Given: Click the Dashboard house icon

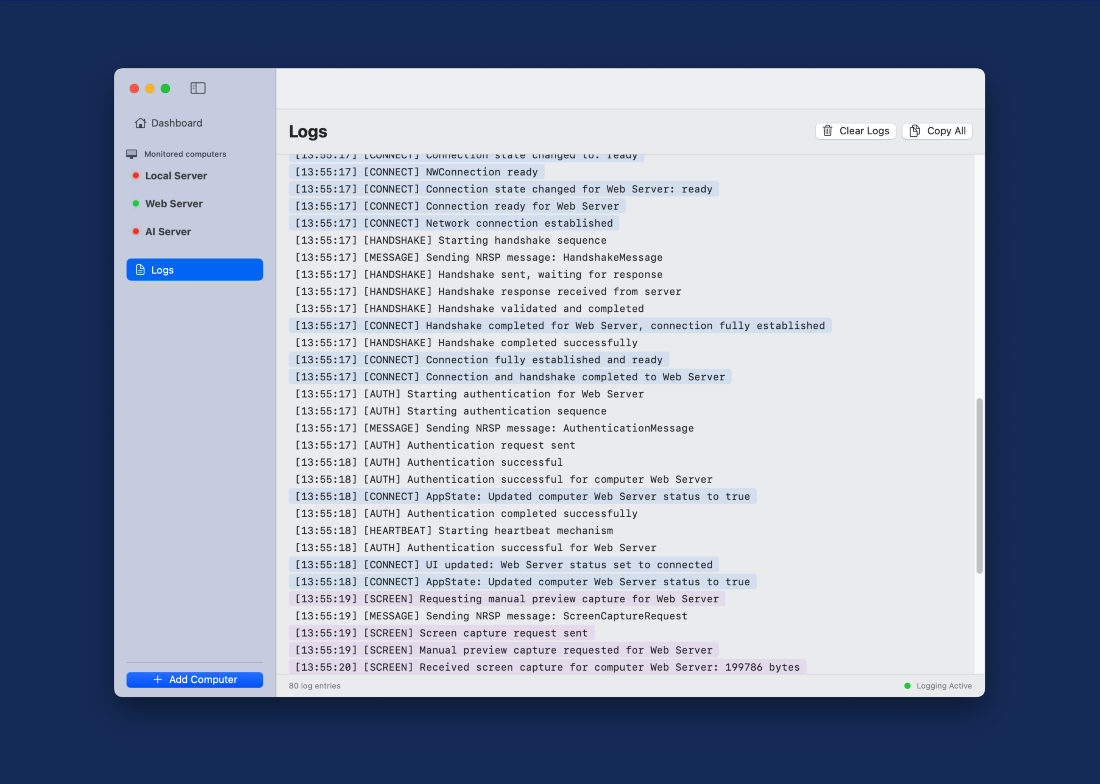Looking at the screenshot, I should [x=140, y=123].
